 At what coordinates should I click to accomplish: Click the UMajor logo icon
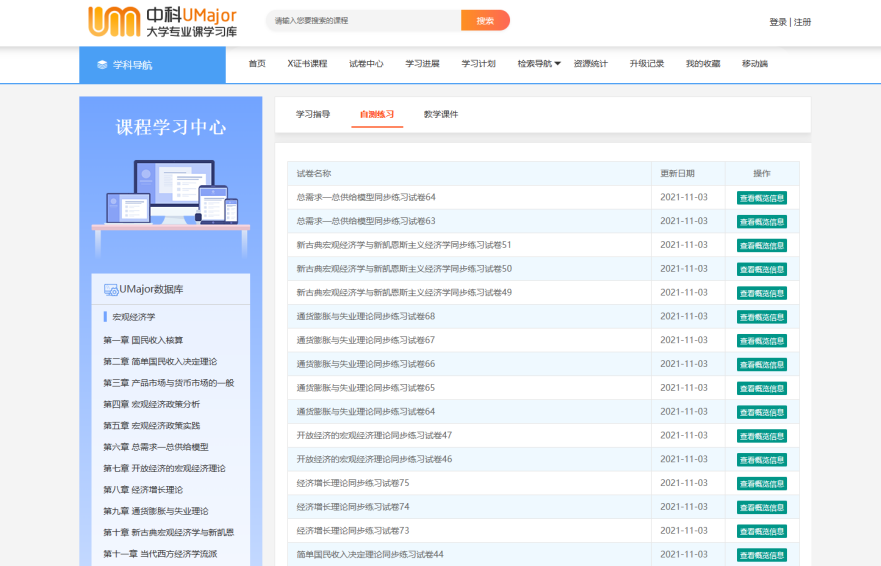tap(113, 21)
